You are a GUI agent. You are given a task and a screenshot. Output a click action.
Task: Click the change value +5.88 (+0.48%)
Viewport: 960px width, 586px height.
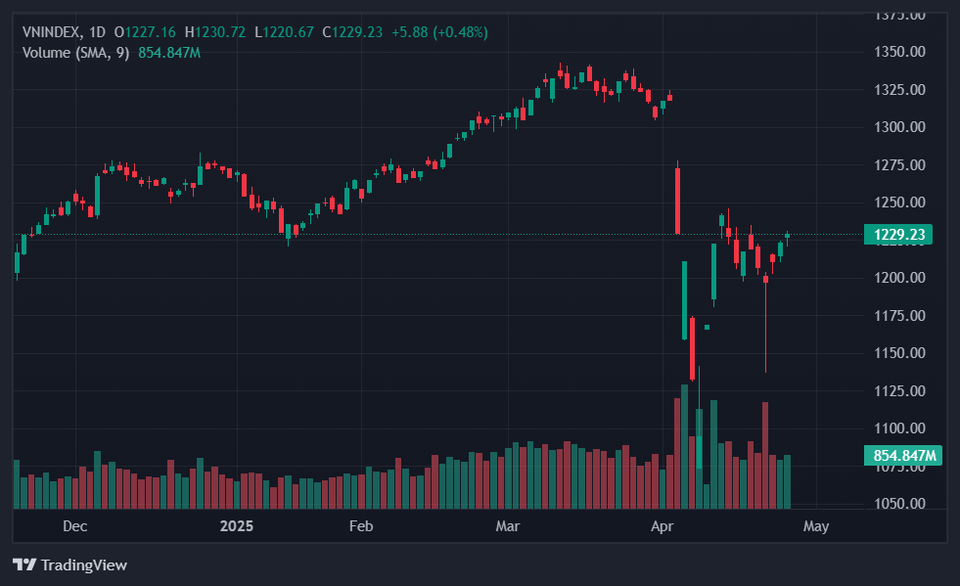click(x=440, y=32)
